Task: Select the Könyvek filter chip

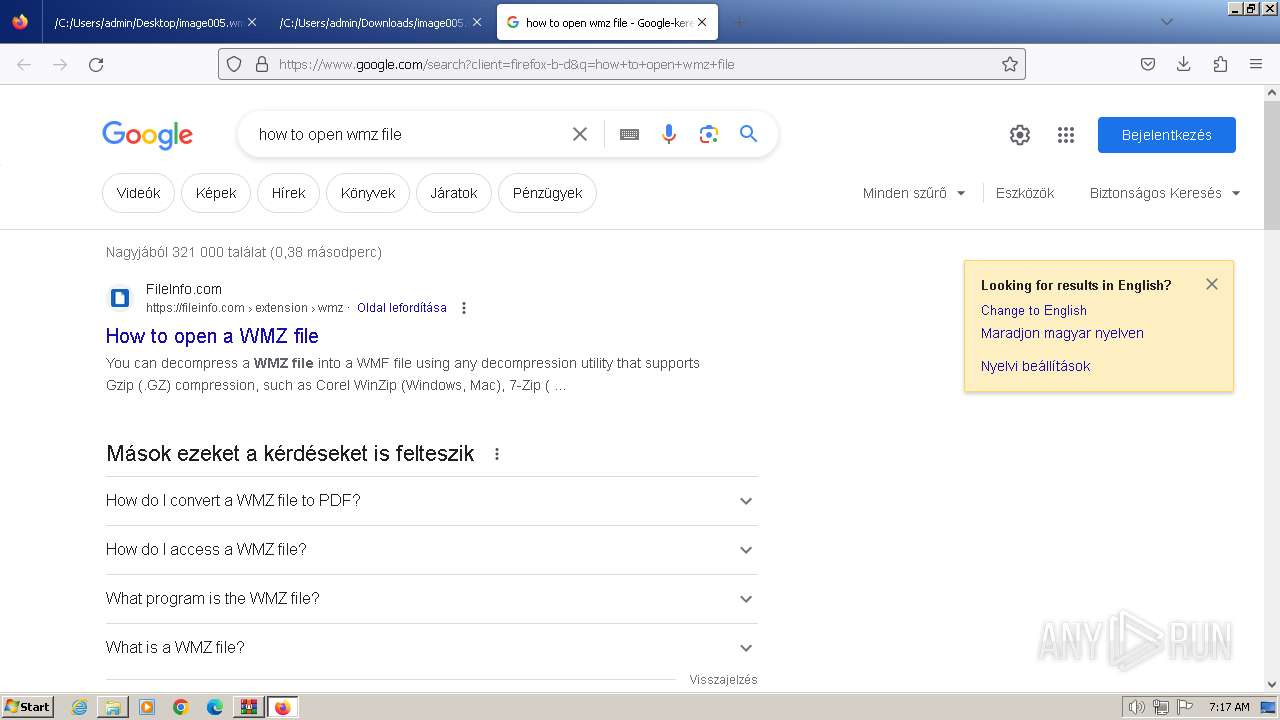Action: point(368,193)
